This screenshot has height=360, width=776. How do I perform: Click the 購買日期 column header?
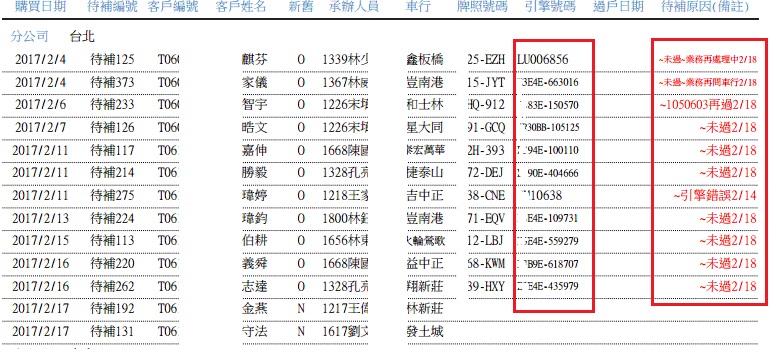[40, 6]
